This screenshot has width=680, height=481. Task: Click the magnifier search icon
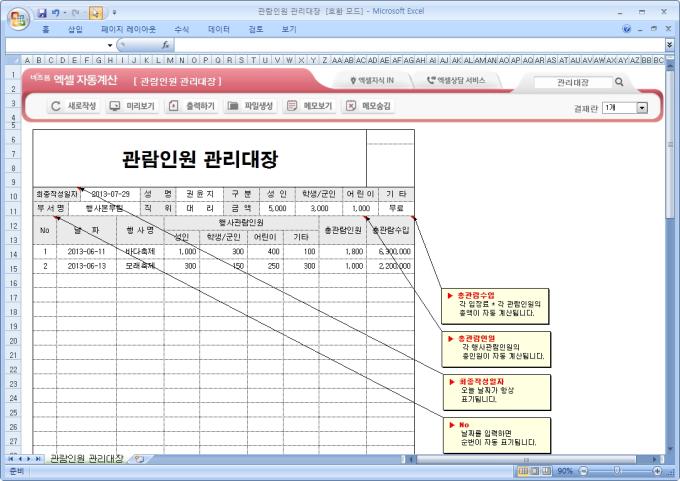[x=619, y=82]
